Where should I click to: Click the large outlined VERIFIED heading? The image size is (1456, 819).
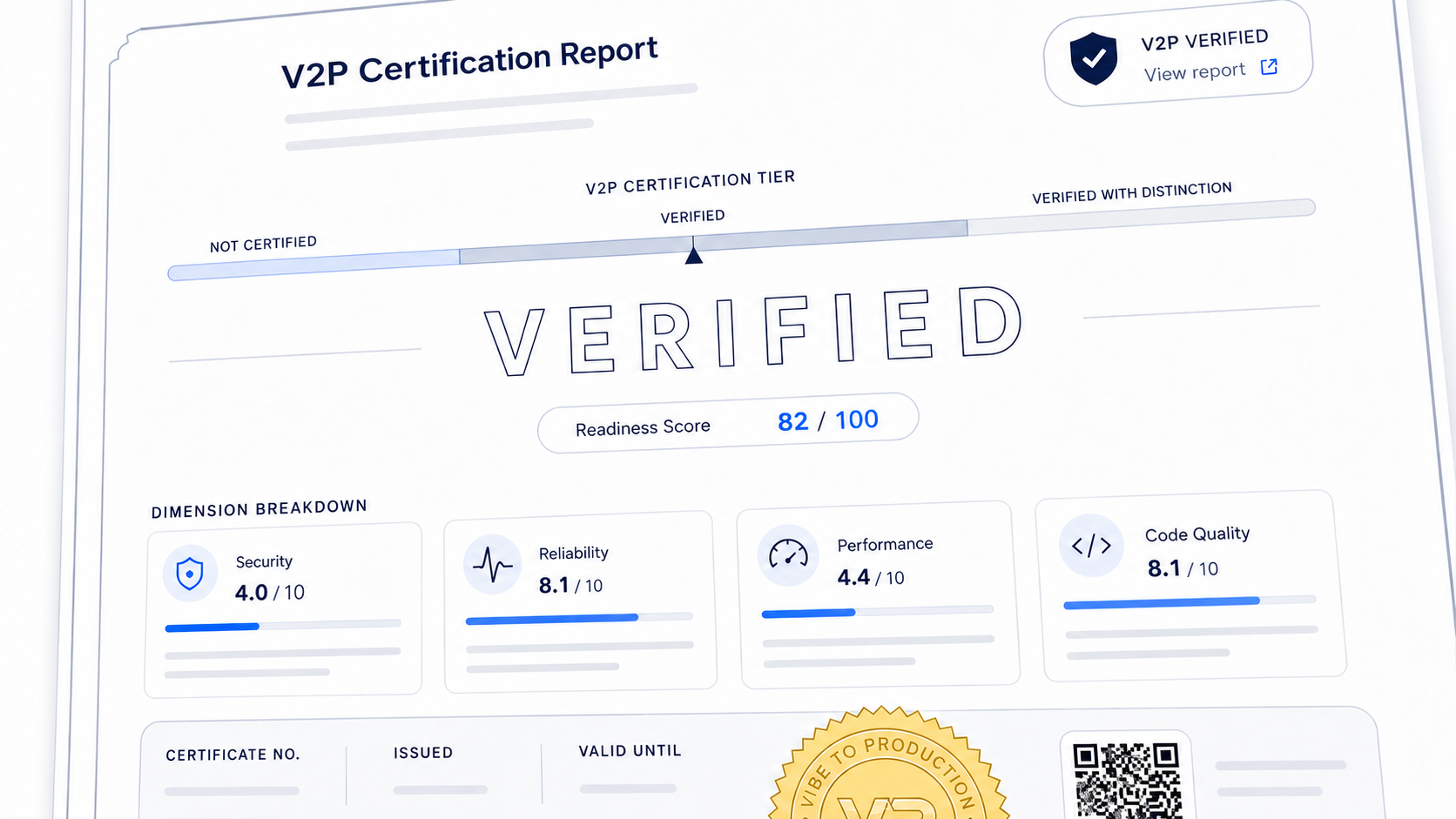[754, 332]
